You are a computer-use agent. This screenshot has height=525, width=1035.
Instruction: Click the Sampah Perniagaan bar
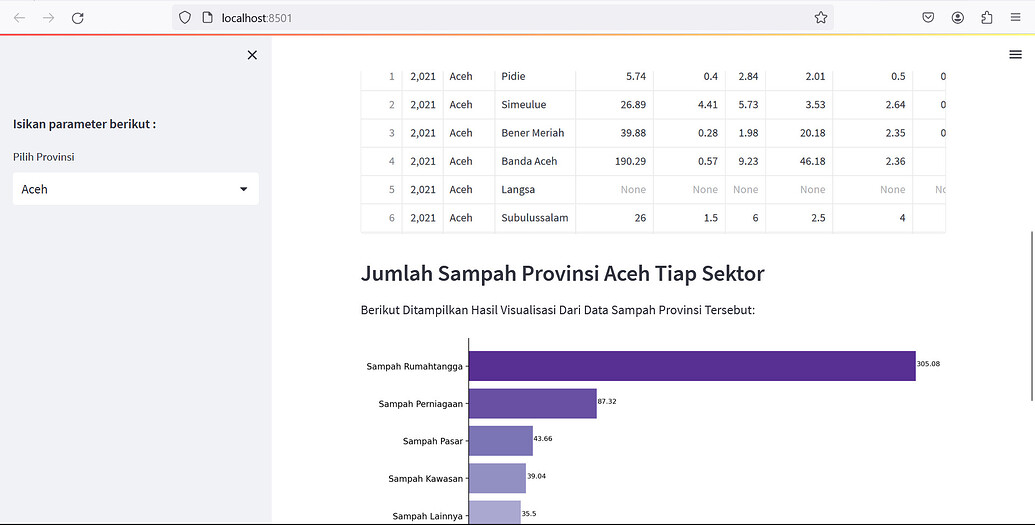[x=533, y=403]
